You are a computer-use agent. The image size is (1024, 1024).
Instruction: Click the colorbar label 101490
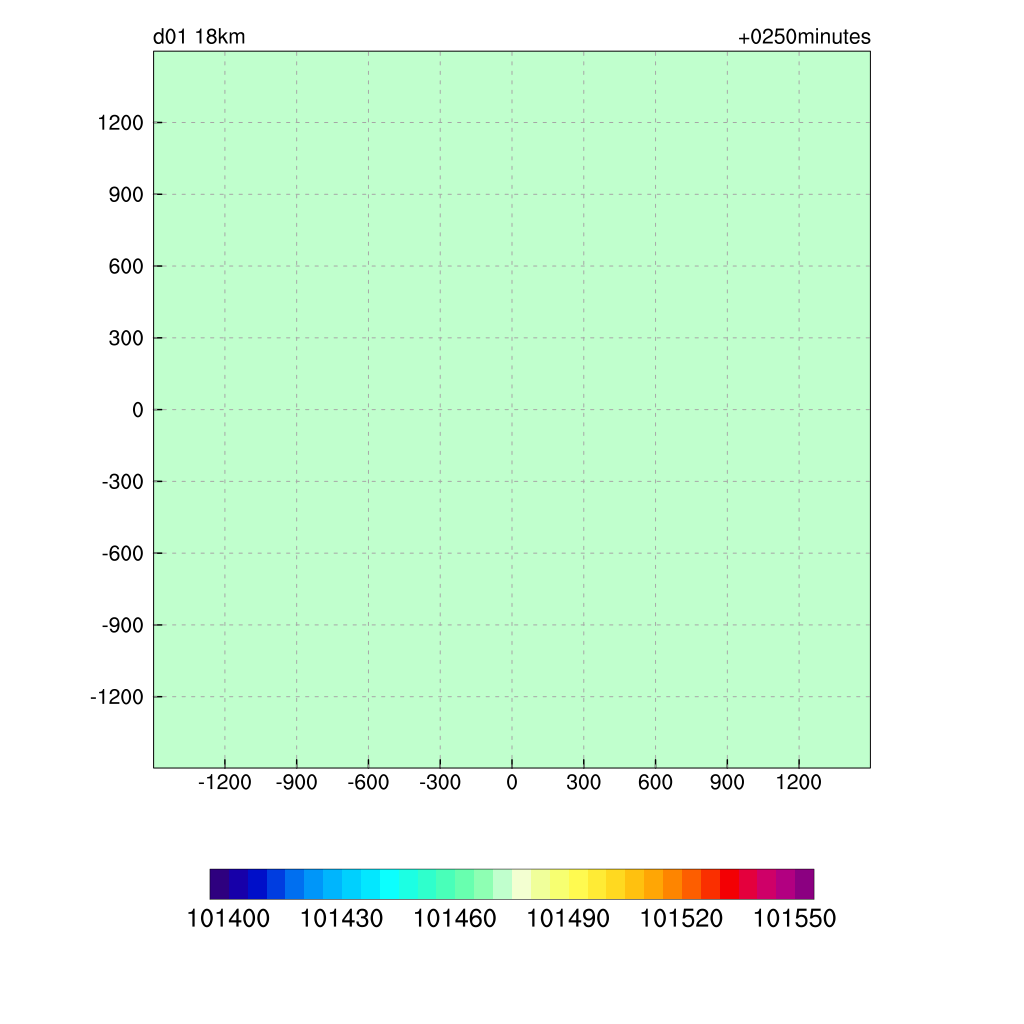coord(568,919)
